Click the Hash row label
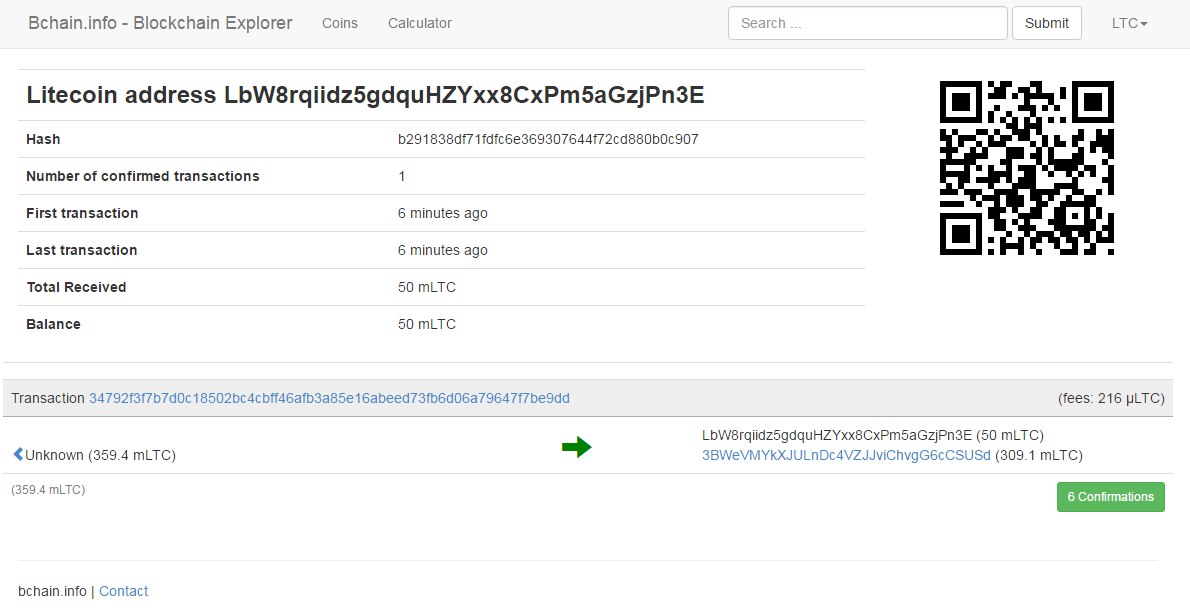The image size is (1190, 616). point(43,140)
